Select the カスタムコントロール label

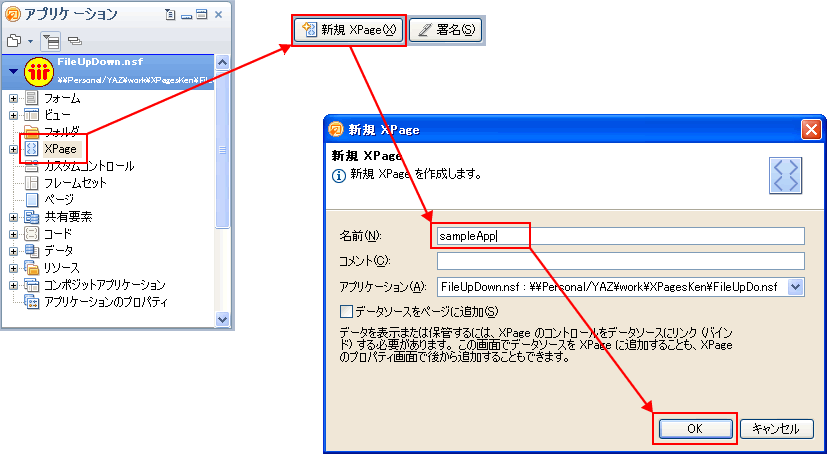click(89, 166)
